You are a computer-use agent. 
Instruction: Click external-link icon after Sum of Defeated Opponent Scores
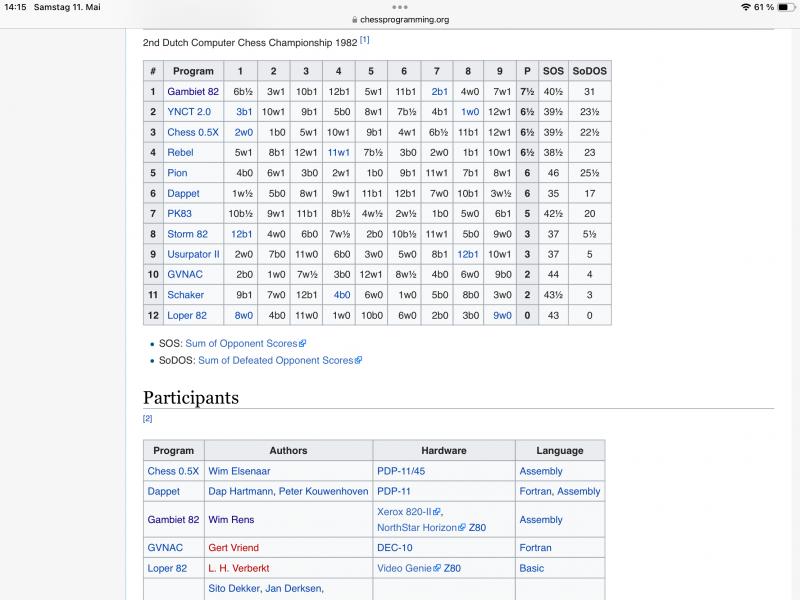pos(358,361)
